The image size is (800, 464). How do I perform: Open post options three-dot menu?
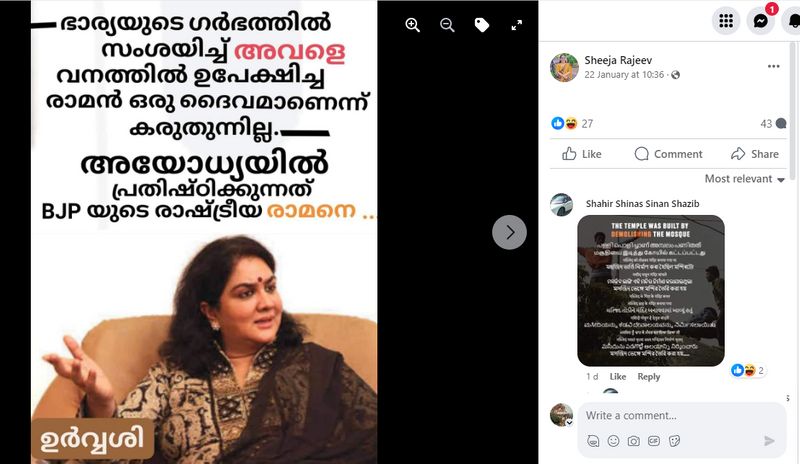point(773,66)
